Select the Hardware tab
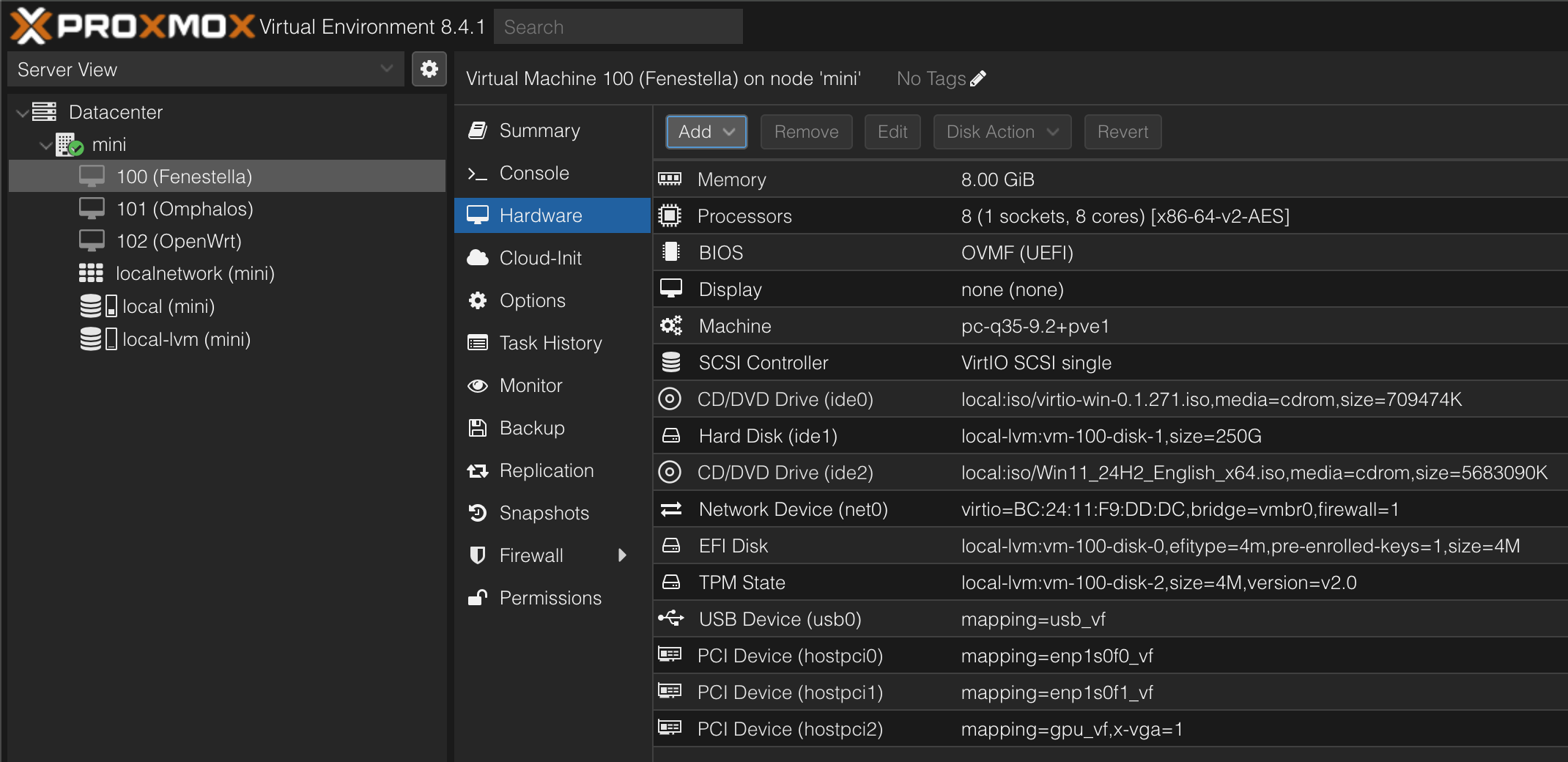Screen dimensions: 1568x762 click(552, 215)
